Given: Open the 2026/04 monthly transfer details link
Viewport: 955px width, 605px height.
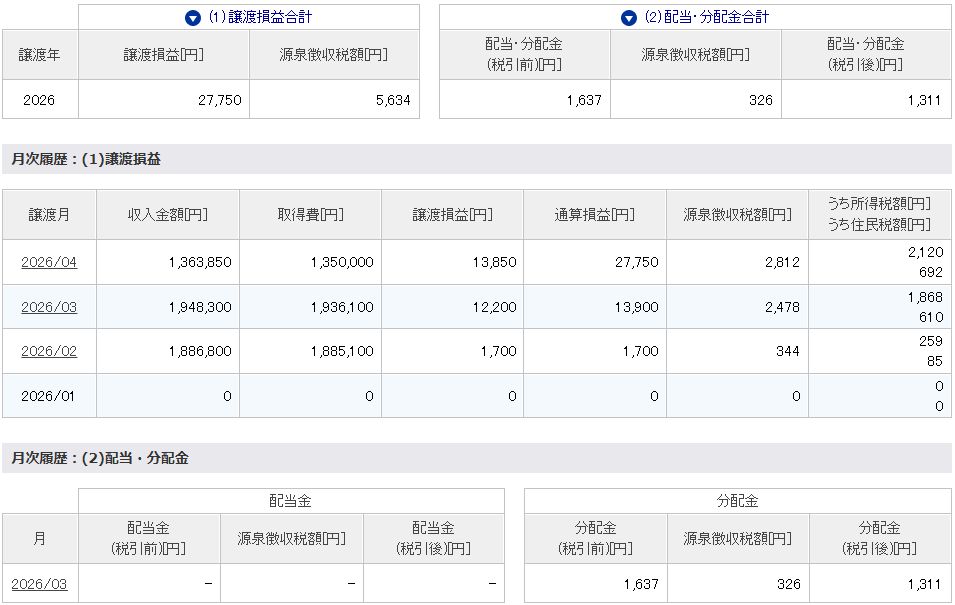Looking at the screenshot, I should coord(49,262).
